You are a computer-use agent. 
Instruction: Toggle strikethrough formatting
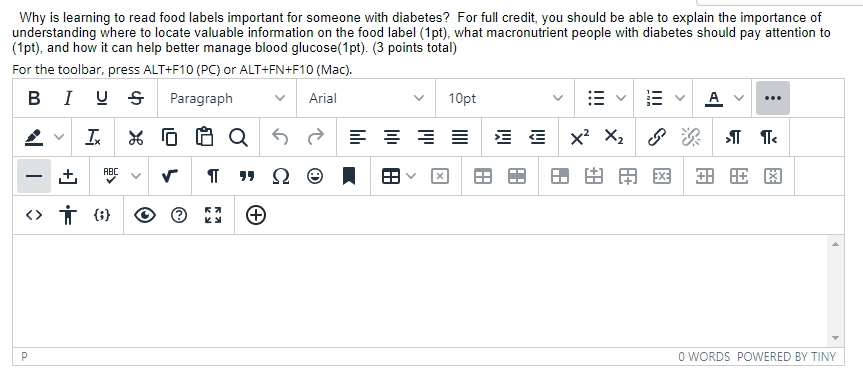136,98
